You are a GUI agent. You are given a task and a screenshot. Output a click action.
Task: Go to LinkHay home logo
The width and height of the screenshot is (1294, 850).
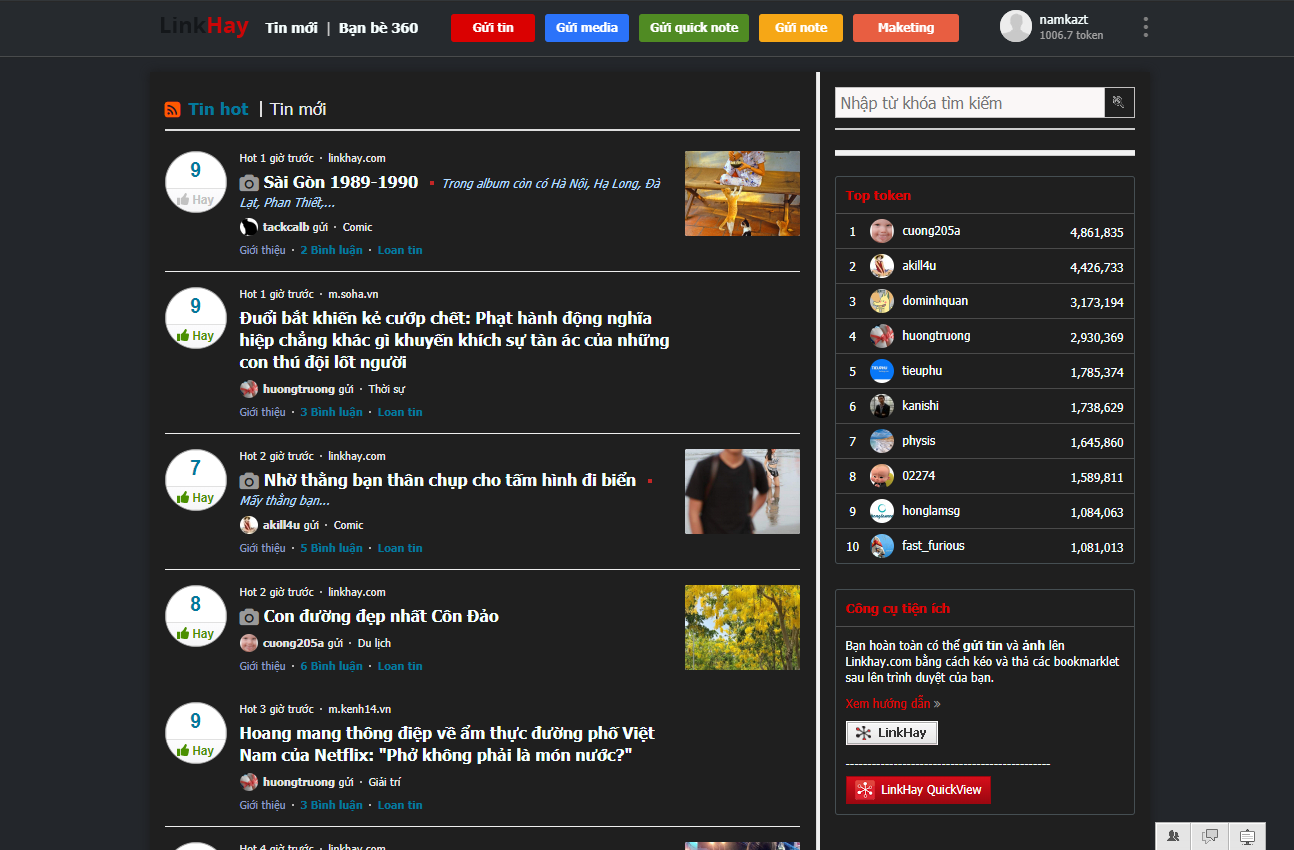204,27
